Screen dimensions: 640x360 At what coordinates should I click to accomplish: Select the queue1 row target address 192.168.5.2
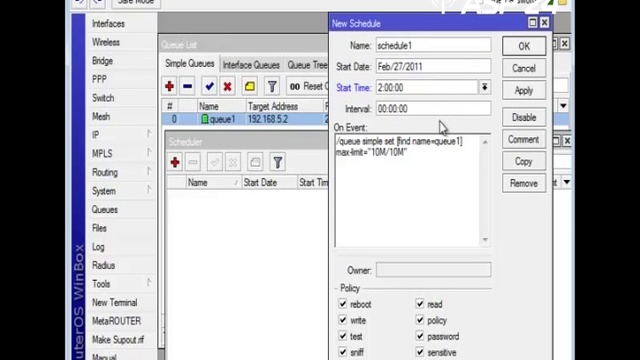click(268, 119)
